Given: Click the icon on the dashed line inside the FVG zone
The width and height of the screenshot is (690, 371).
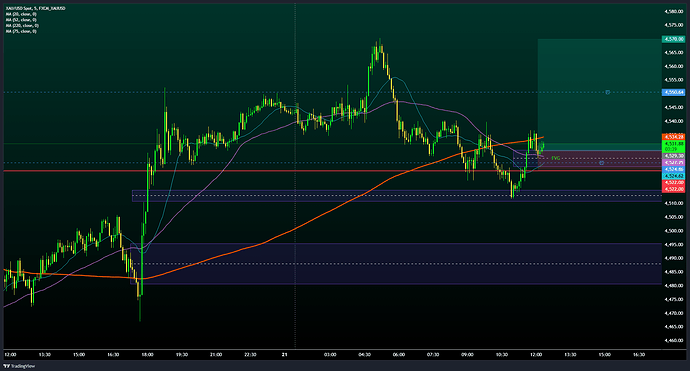Looking at the screenshot, I should click(602, 163).
